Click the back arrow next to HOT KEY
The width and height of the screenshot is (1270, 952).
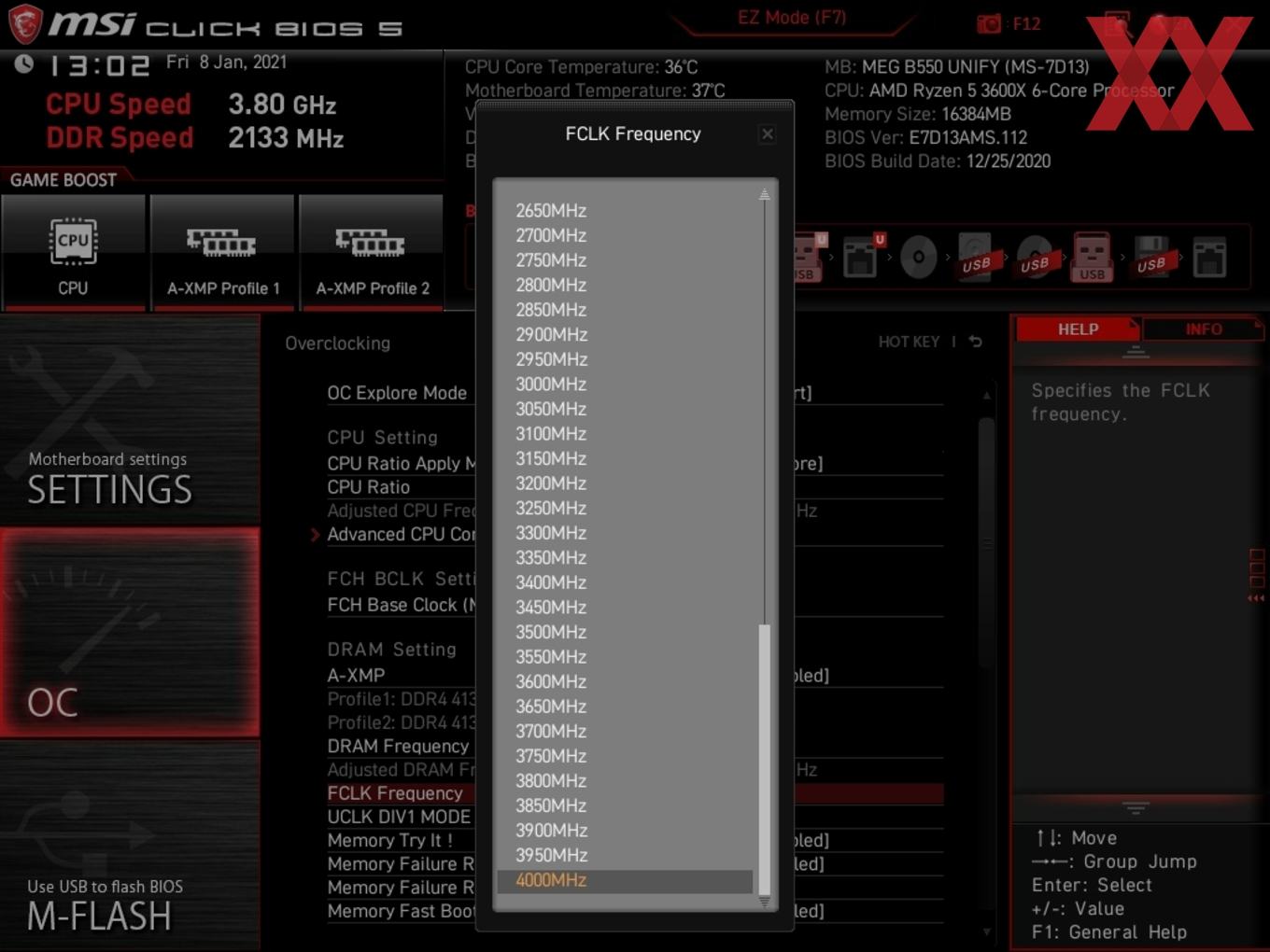pos(975,342)
